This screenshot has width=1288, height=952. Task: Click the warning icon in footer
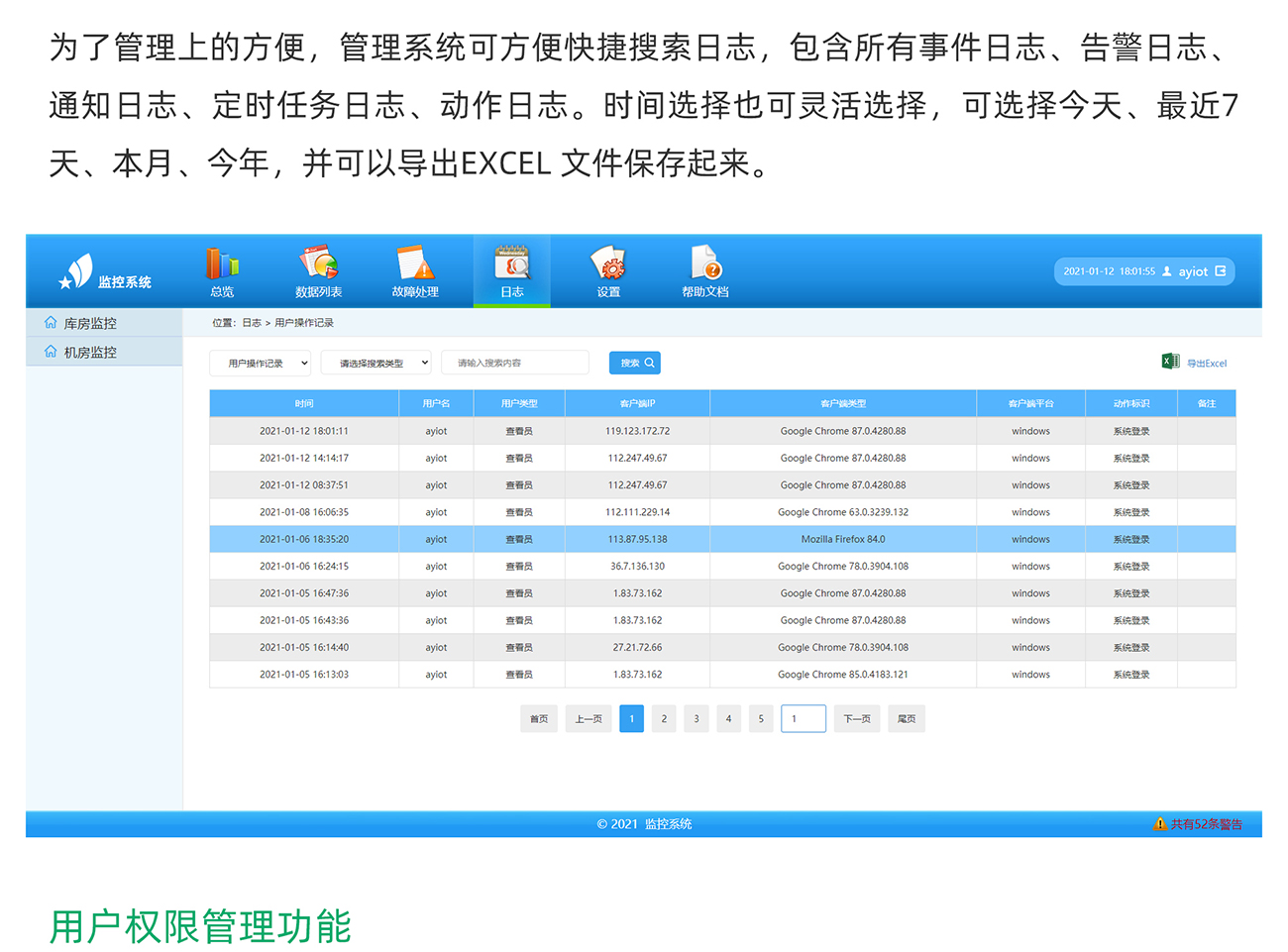(1159, 824)
